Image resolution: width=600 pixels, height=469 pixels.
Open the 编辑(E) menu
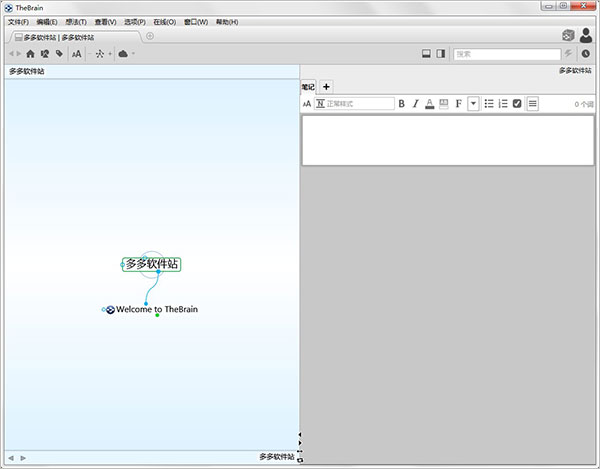tap(47, 22)
